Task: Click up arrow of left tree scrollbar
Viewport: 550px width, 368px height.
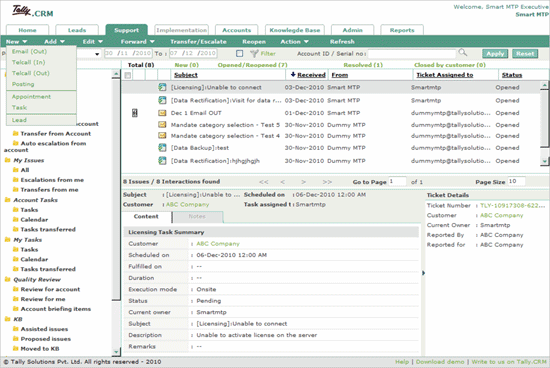Action: (116, 74)
